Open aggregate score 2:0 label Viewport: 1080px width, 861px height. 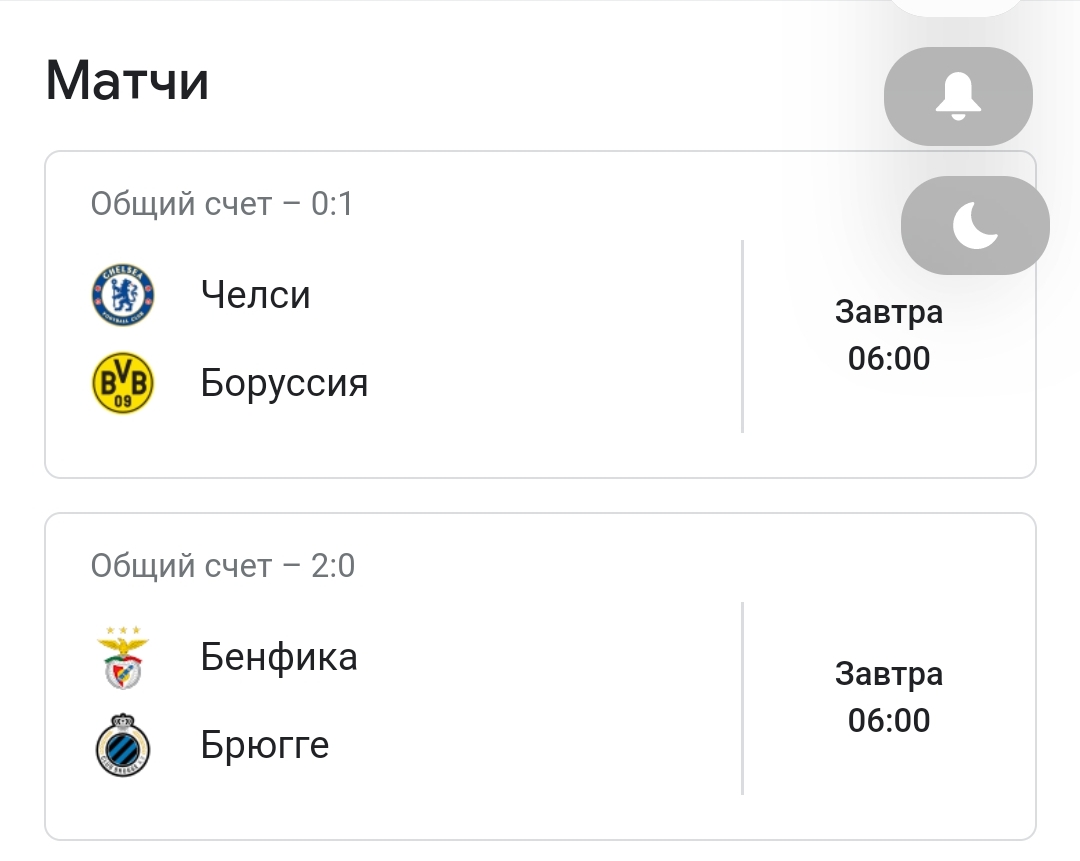click(223, 566)
